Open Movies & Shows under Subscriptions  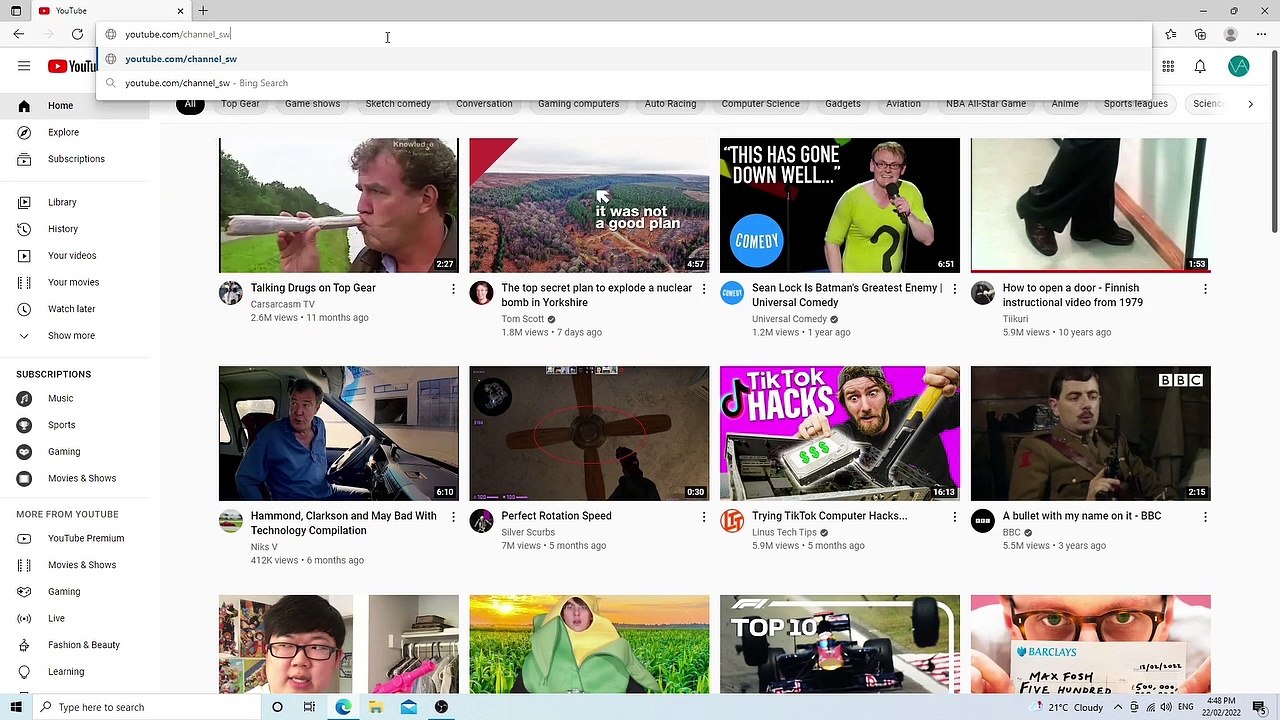(x=75, y=478)
